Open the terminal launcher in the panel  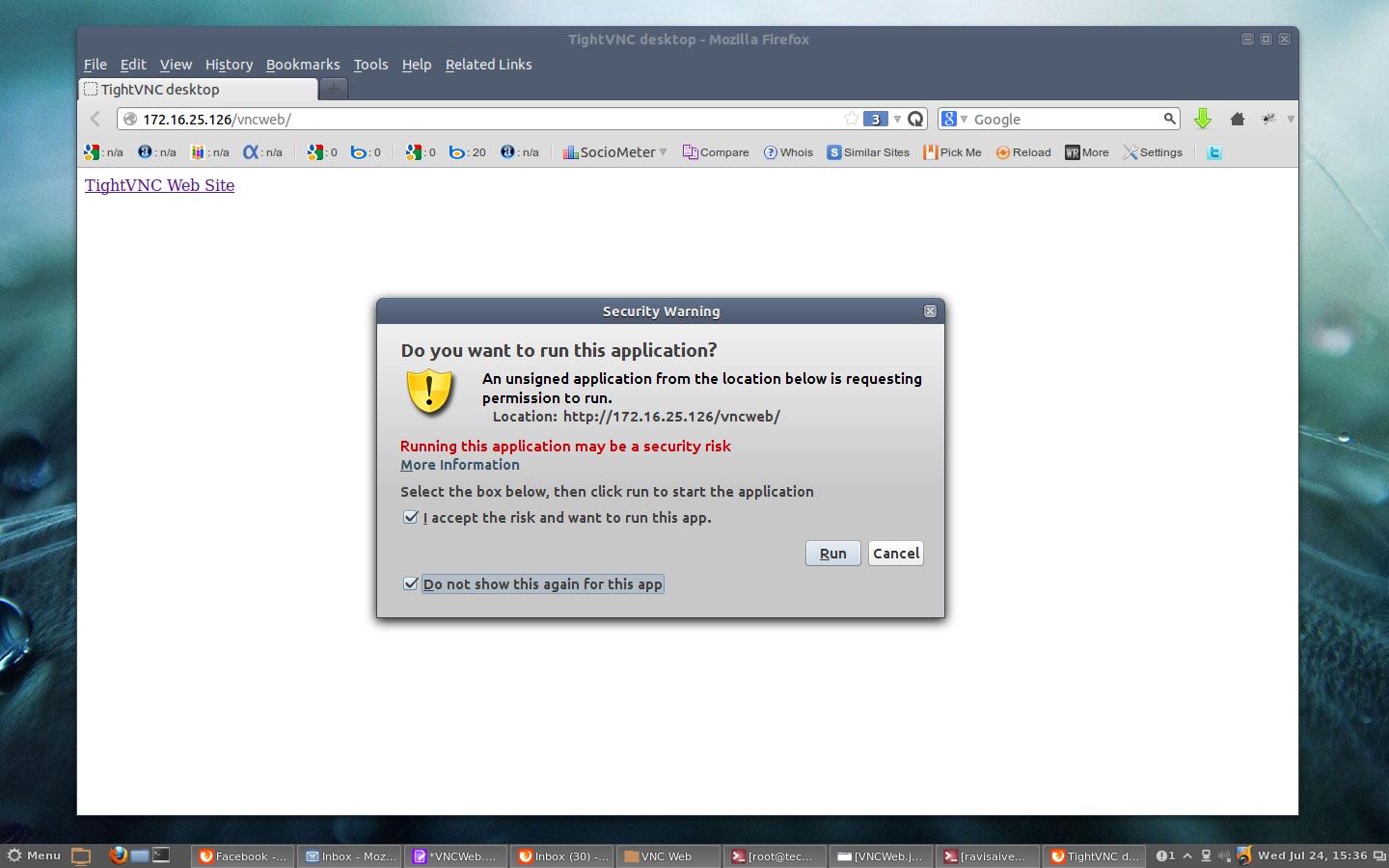(162, 855)
